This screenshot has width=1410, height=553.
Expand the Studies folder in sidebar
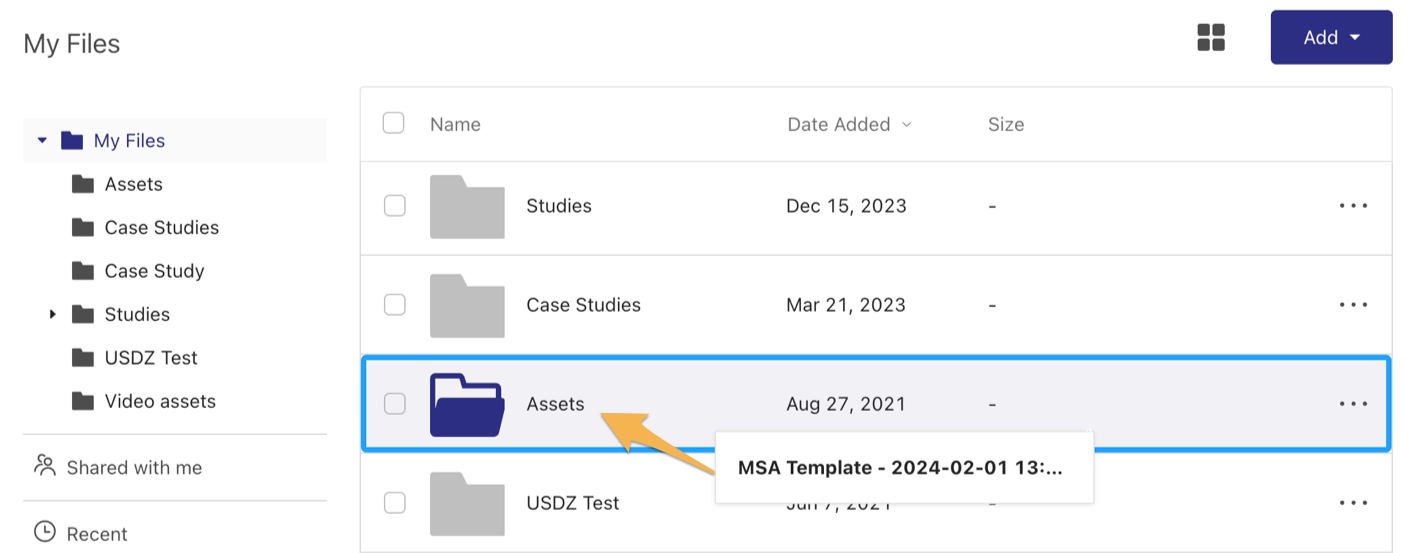point(53,315)
